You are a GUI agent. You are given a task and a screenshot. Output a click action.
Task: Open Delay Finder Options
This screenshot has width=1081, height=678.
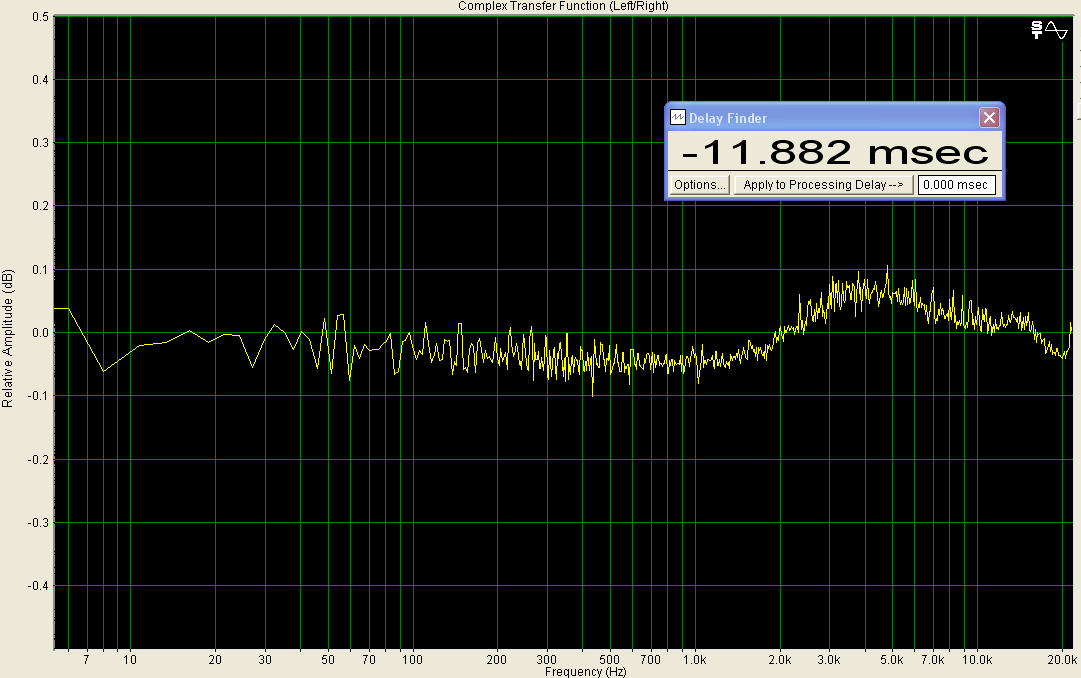pos(700,185)
